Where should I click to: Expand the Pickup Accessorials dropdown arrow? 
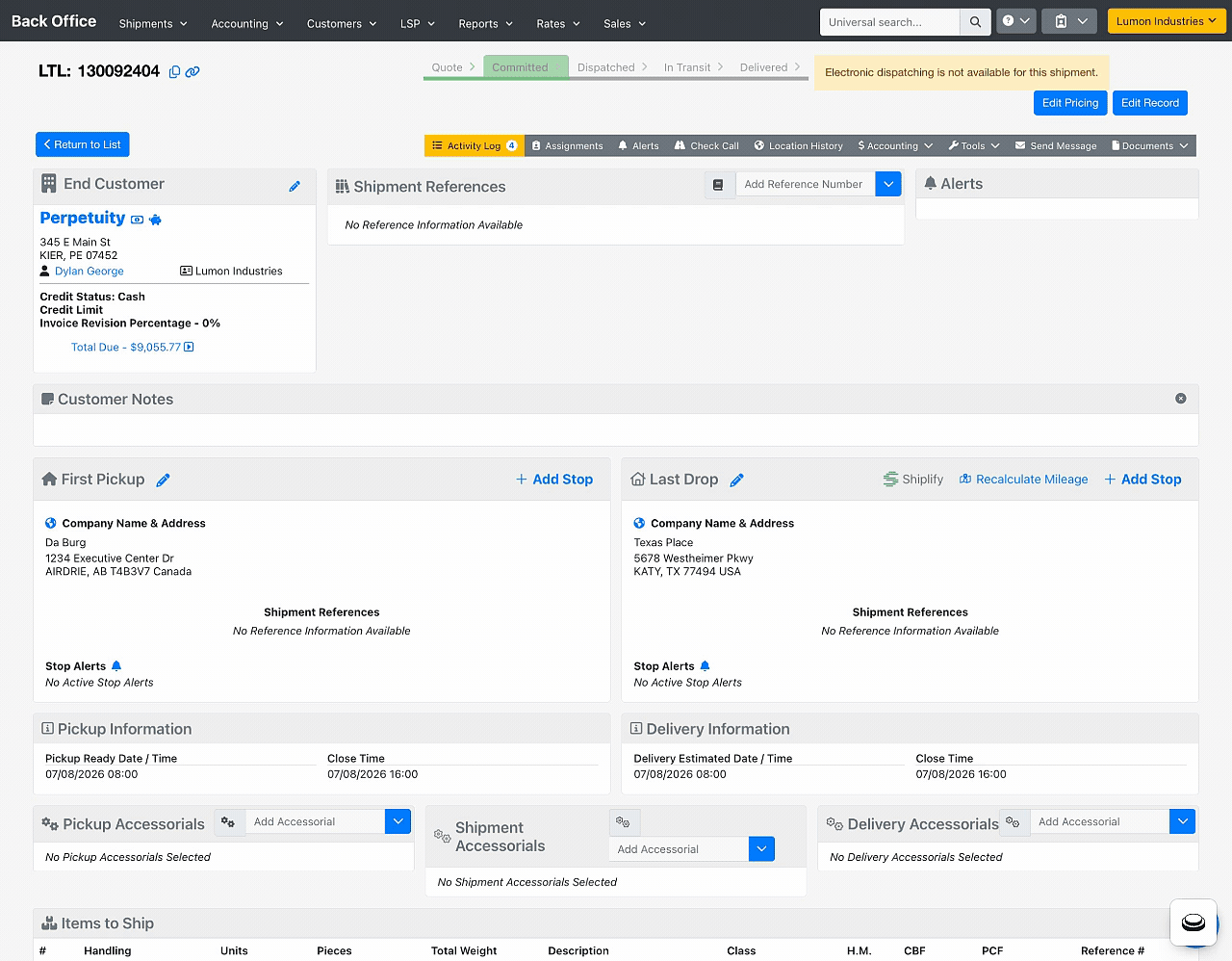pos(398,821)
